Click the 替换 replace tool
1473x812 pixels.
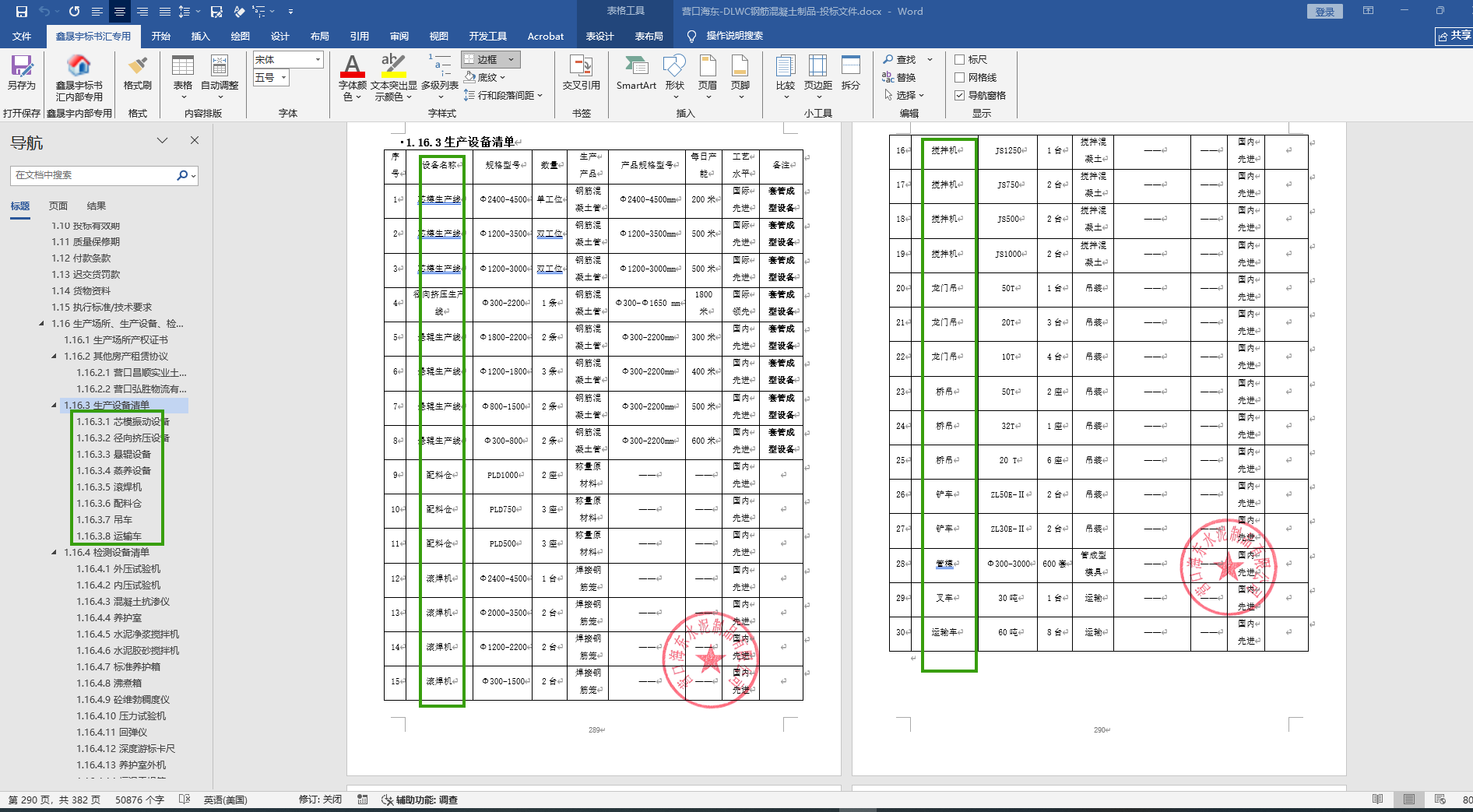coord(899,77)
